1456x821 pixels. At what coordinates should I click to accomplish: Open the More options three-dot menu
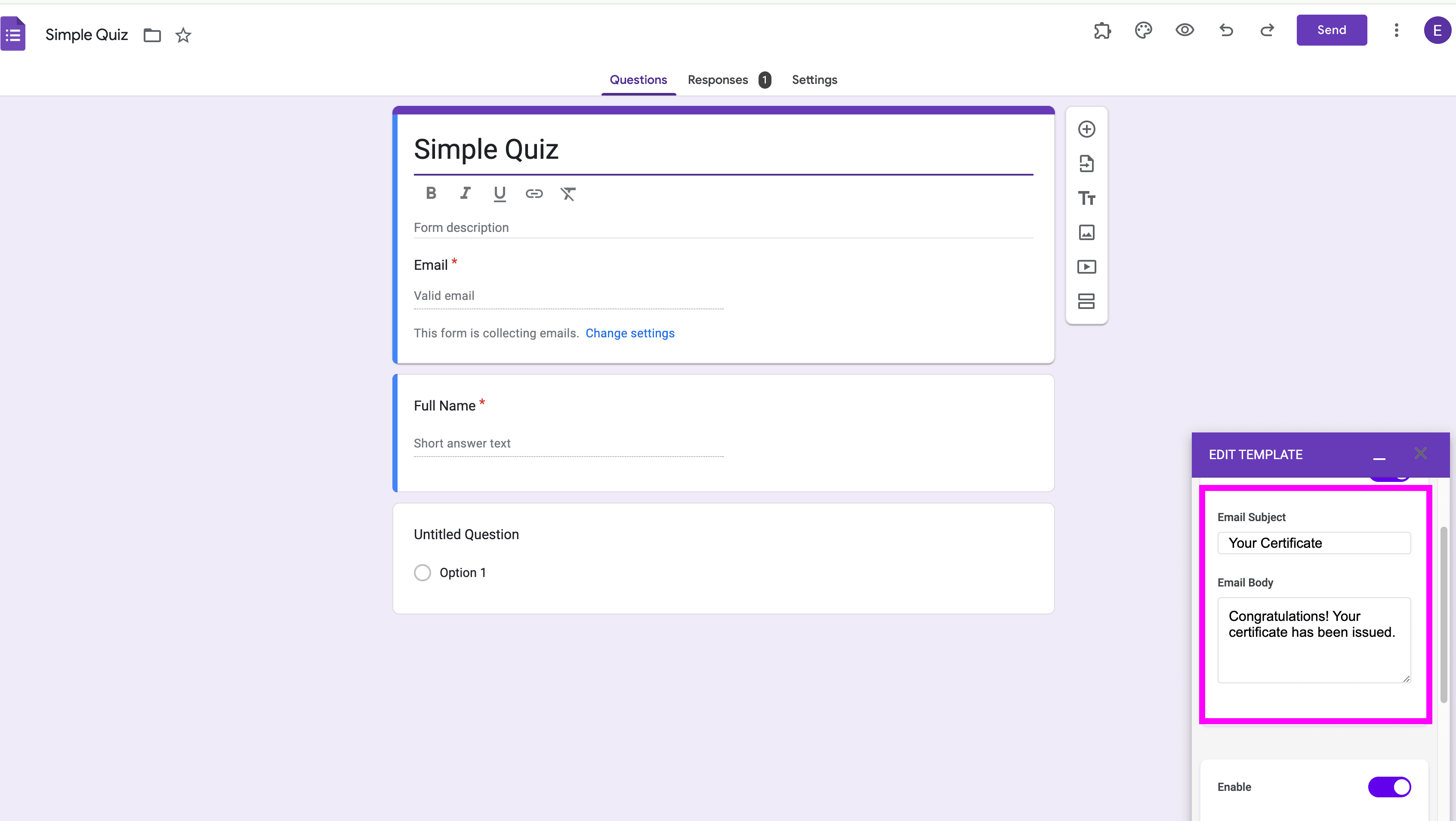coord(1395,31)
